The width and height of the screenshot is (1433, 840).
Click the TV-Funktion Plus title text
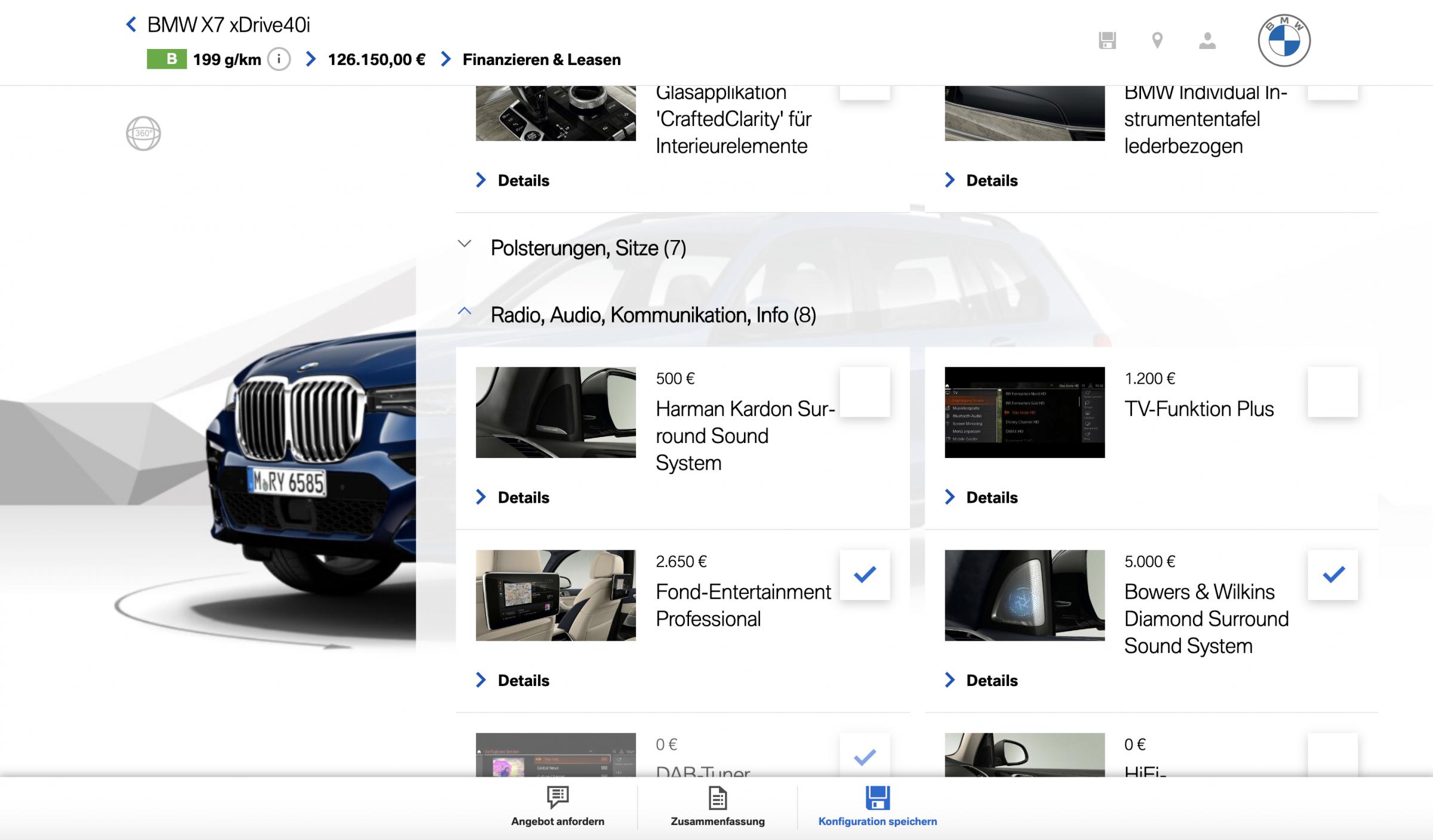click(1199, 409)
